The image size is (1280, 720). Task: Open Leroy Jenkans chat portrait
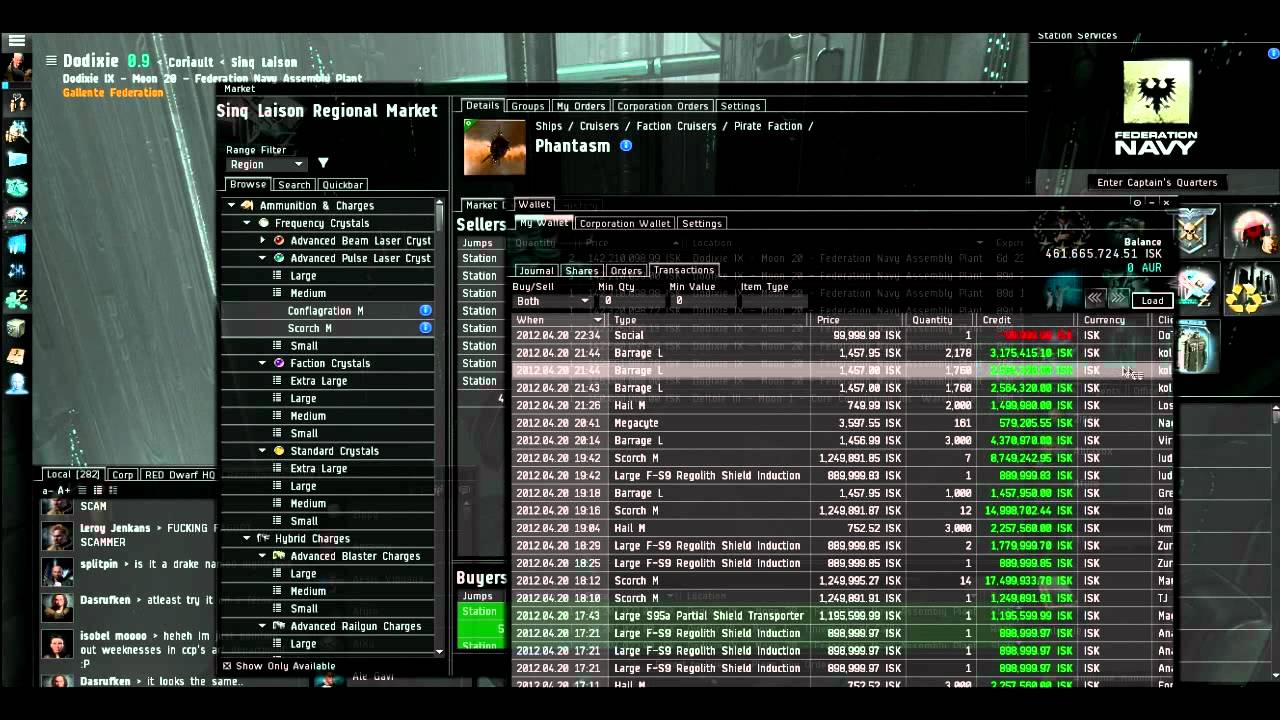(57, 537)
